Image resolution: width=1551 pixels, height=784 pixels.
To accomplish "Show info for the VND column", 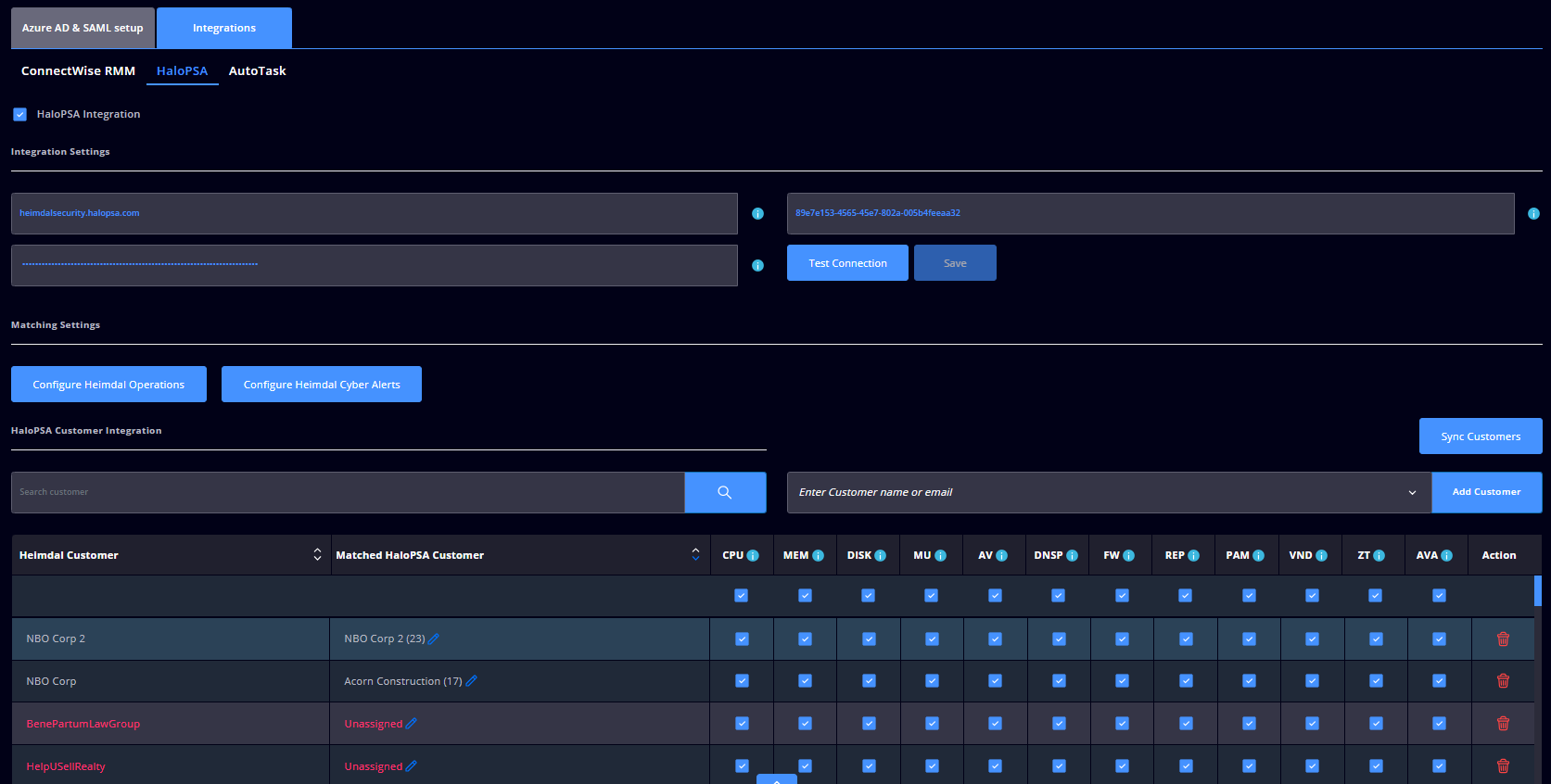I will [x=1321, y=556].
